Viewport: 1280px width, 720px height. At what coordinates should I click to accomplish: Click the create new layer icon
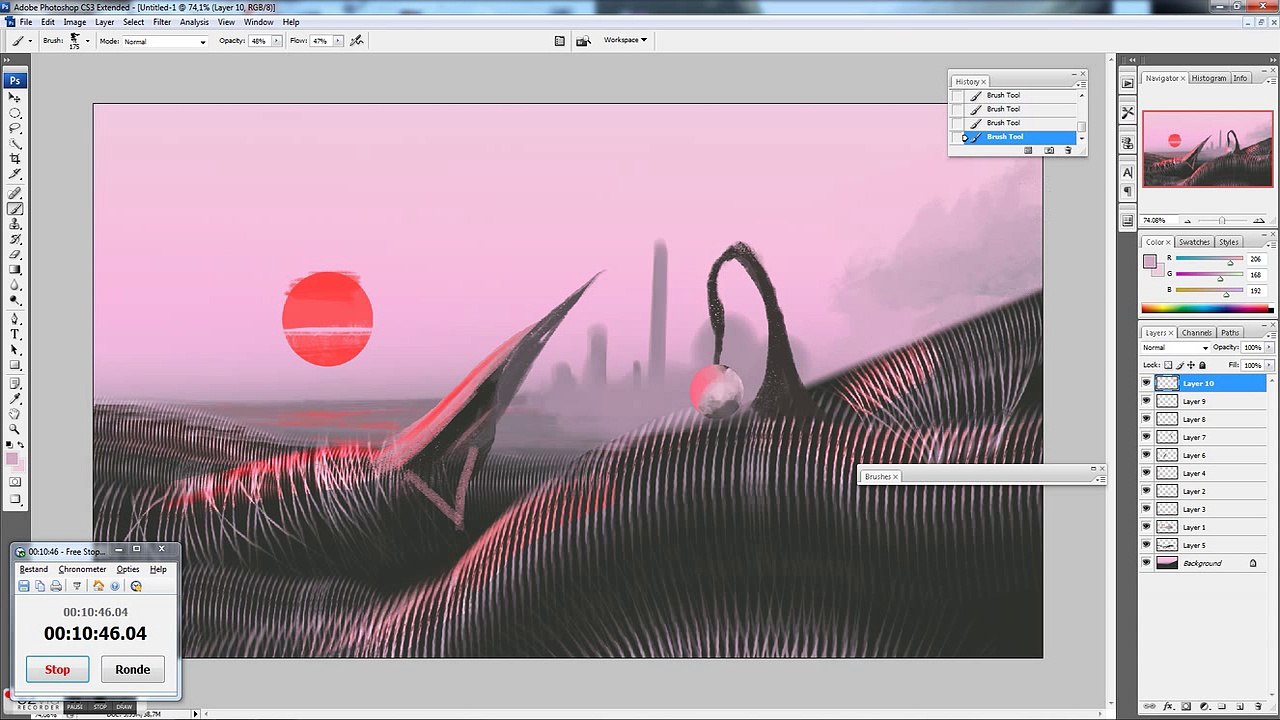1240,706
